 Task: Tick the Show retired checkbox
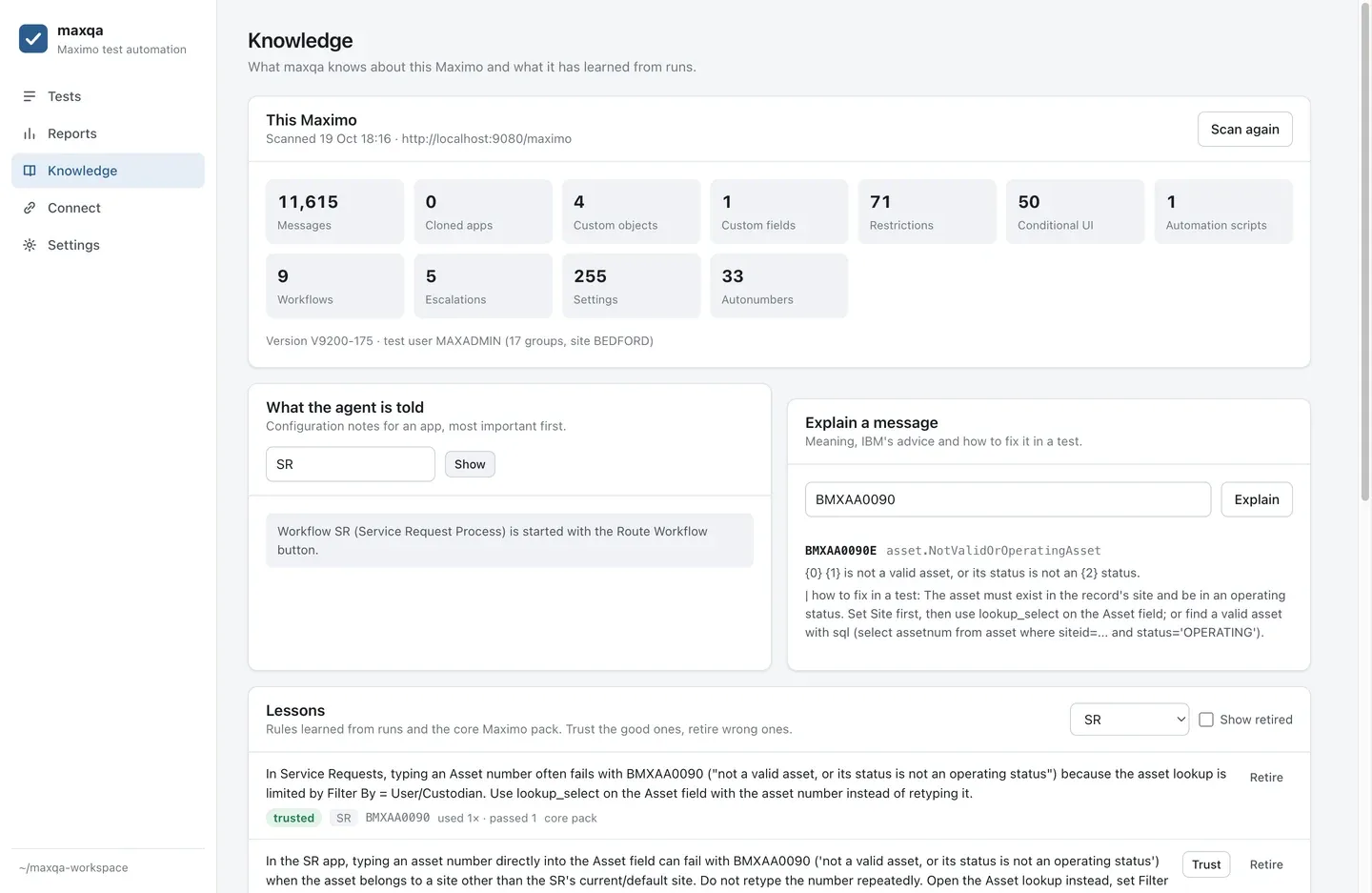1206,720
